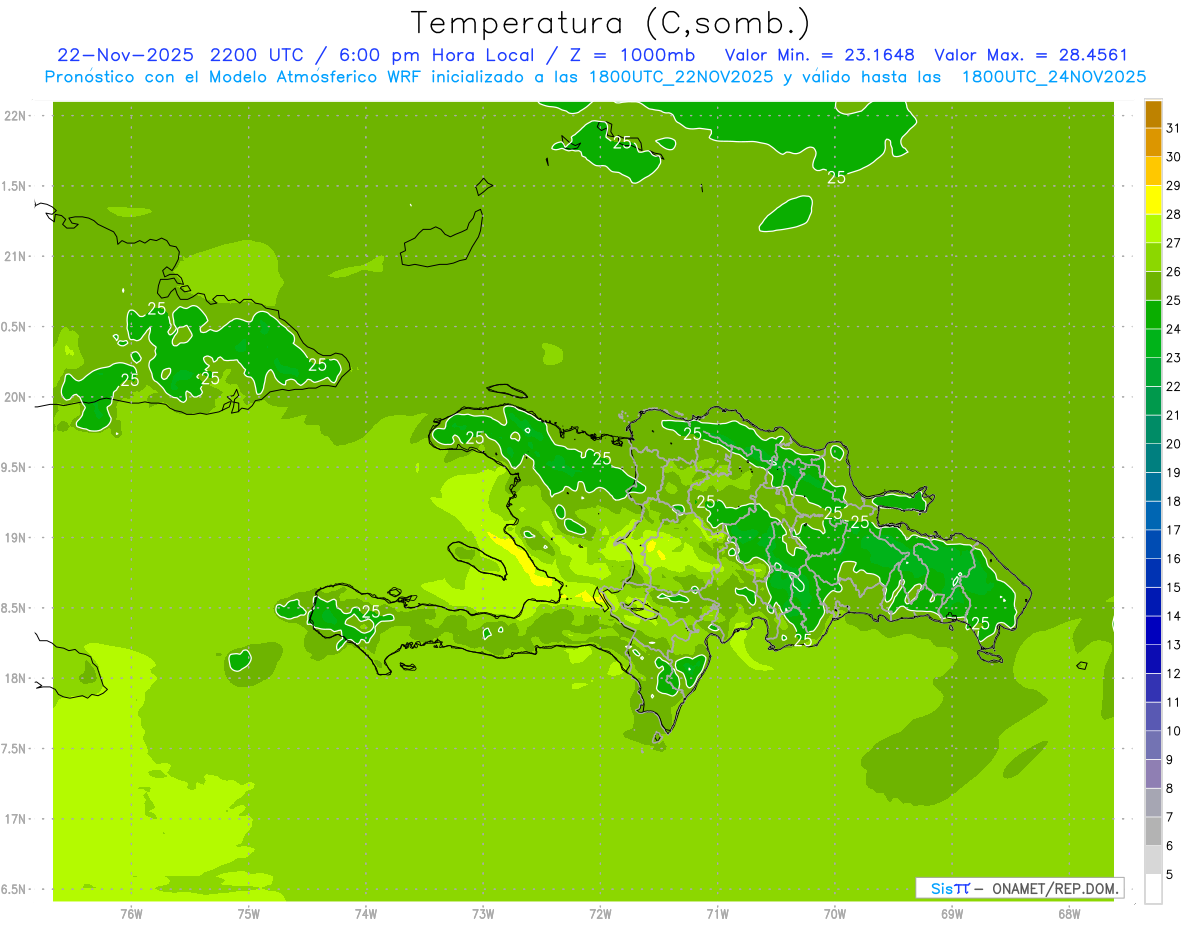The width and height of the screenshot is (1200, 927).
Task: Click the 69W longitude axis label
Action: click(x=952, y=913)
